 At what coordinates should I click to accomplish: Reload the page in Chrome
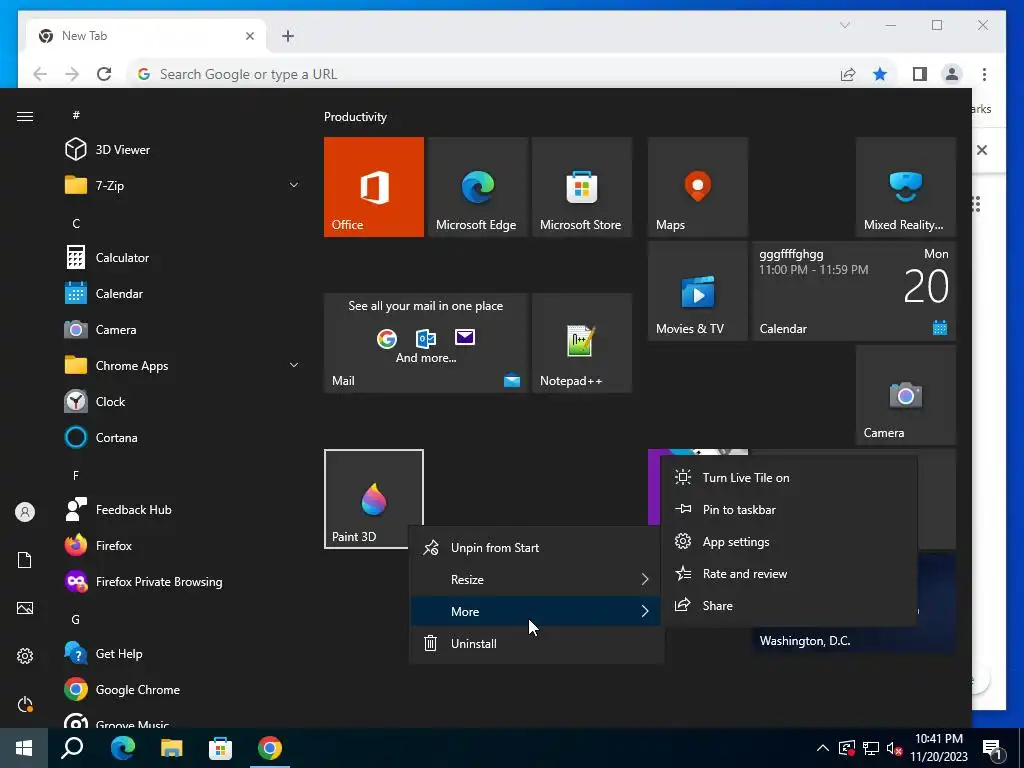pos(104,74)
